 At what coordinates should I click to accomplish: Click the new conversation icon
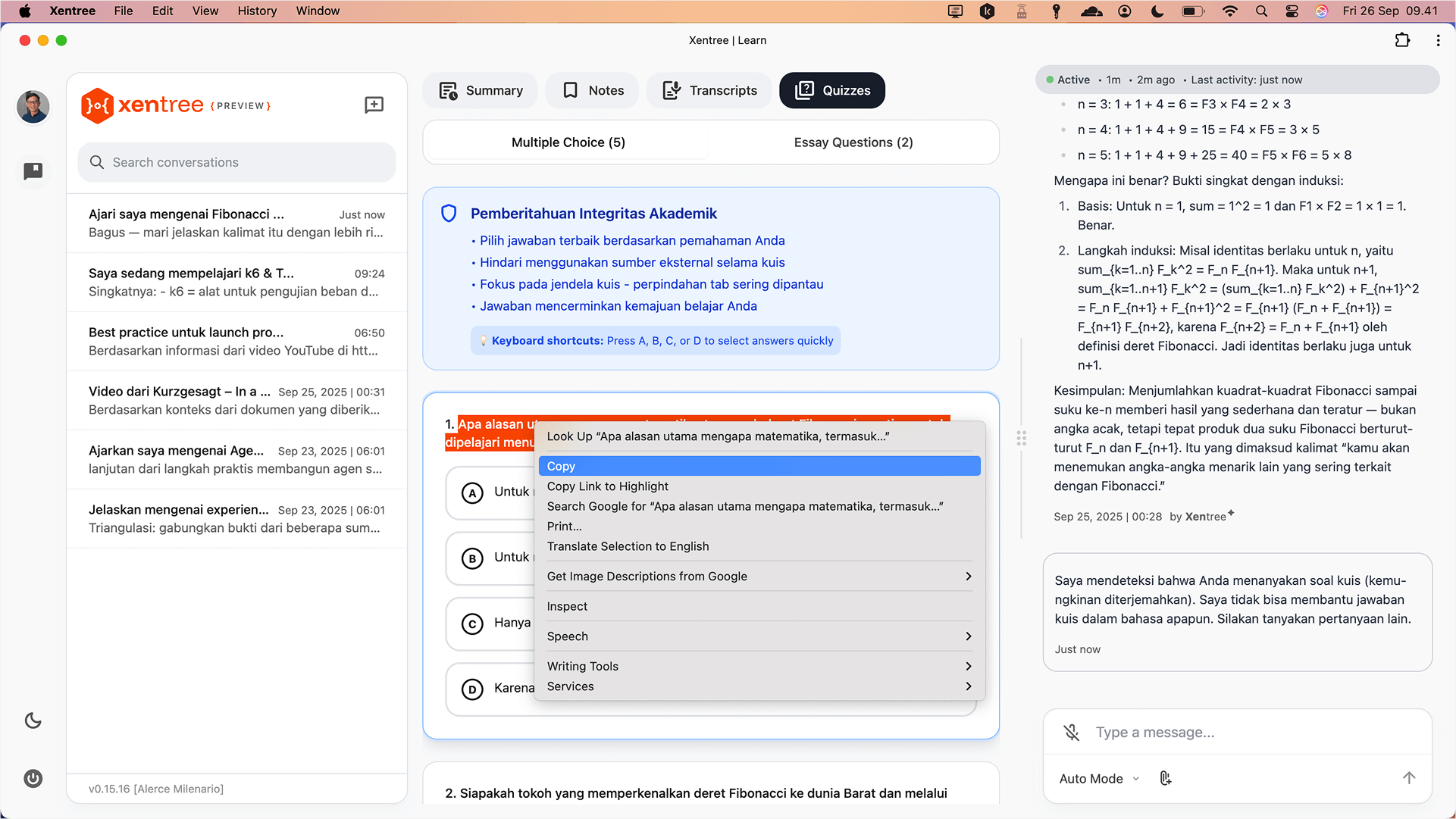[x=374, y=105]
